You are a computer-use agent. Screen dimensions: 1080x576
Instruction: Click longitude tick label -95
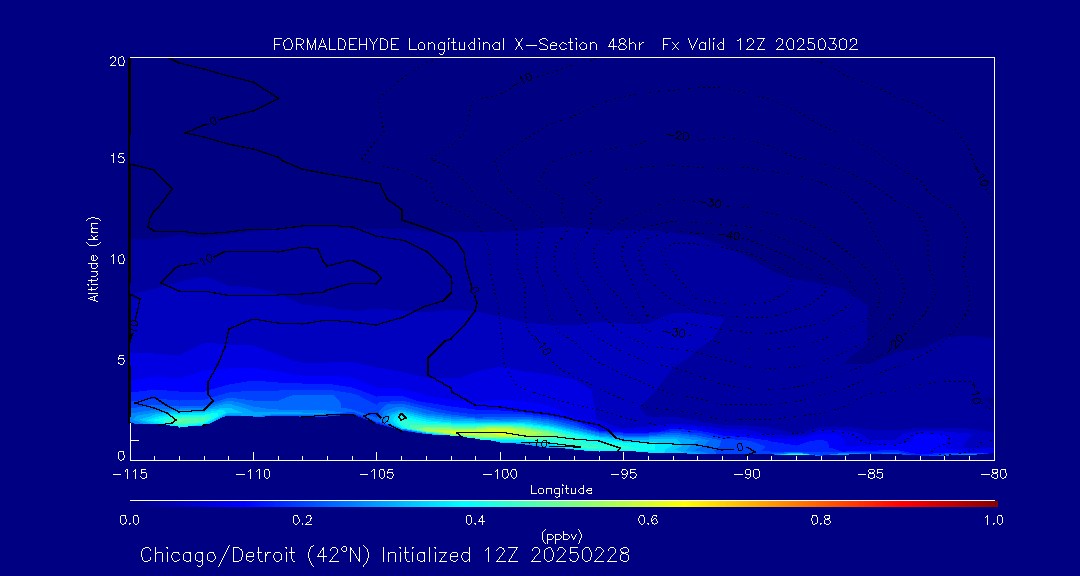tap(623, 474)
